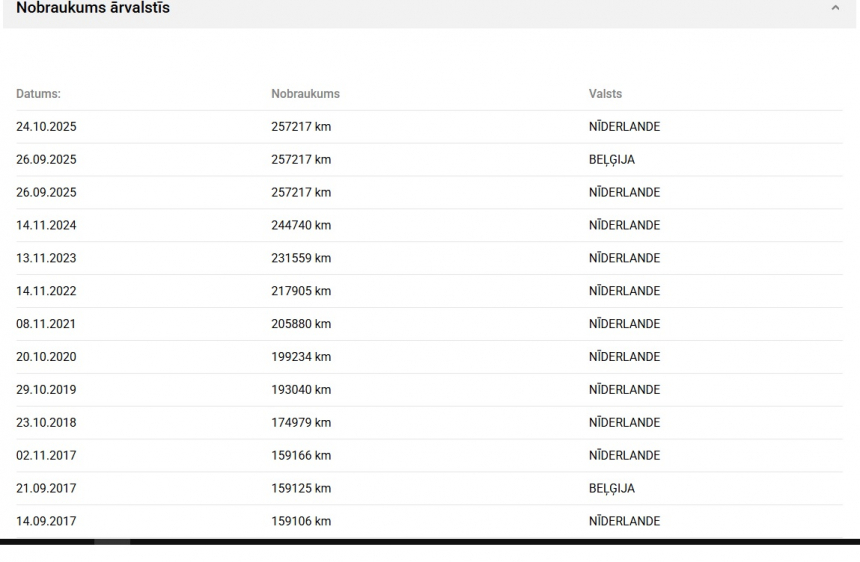Select the 14.11.2024 date entry
The height and width of the screenshot is (562, 860).
pyautogui.click(x=46, y=226)
